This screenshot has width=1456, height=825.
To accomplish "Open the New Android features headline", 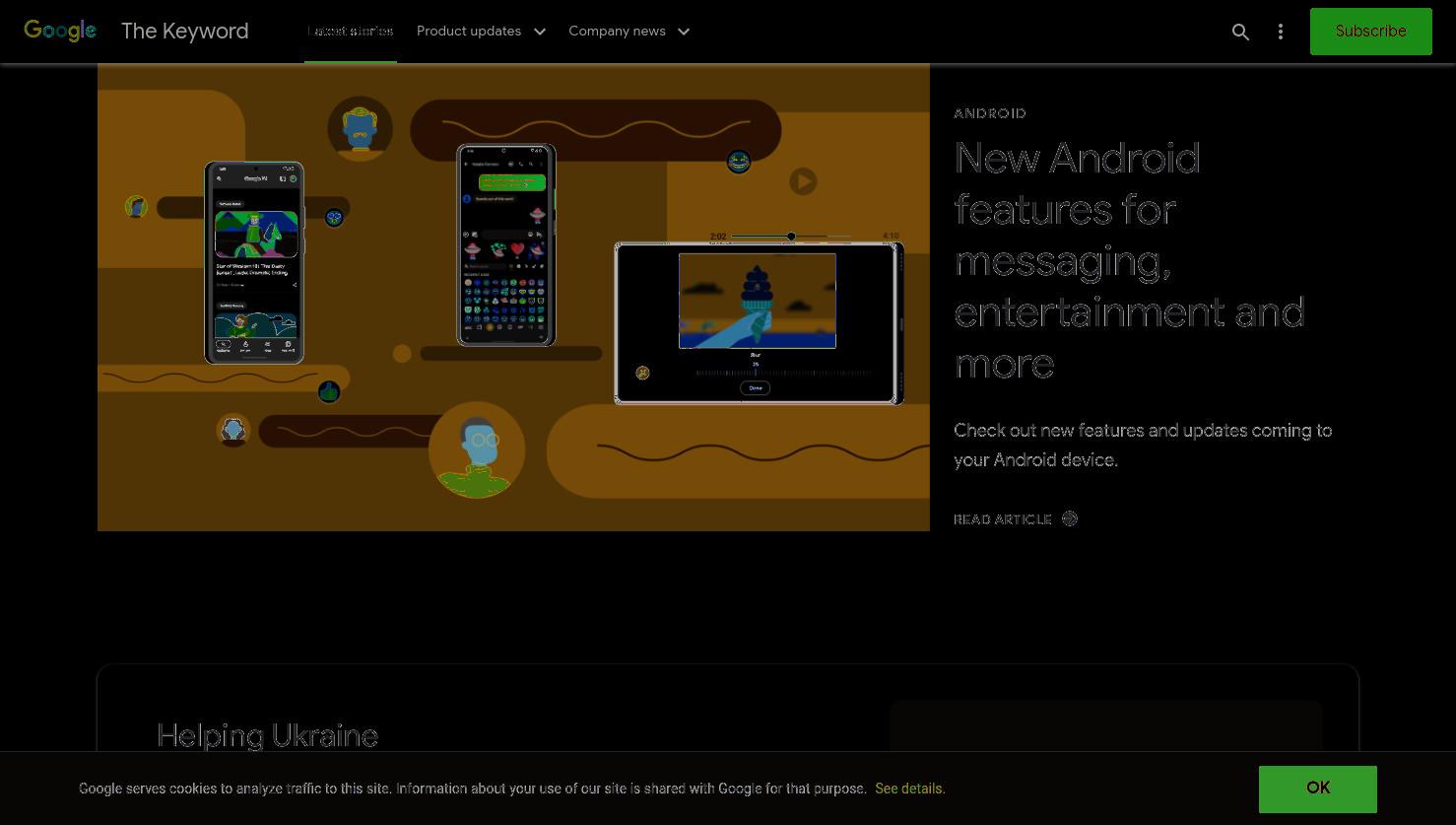I will pyautogui.click(x=1129, y=260).
